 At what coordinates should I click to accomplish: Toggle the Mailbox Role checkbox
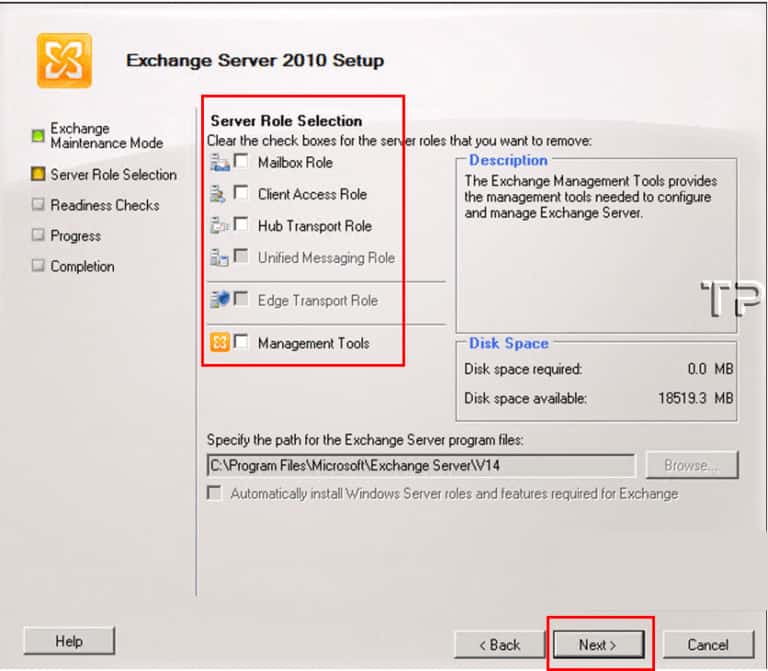[241, 161]
